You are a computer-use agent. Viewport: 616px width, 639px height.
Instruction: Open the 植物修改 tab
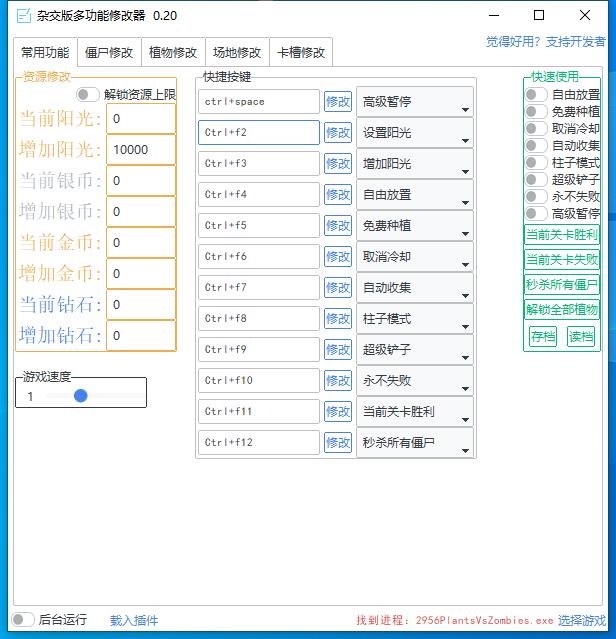coord(173,53)
